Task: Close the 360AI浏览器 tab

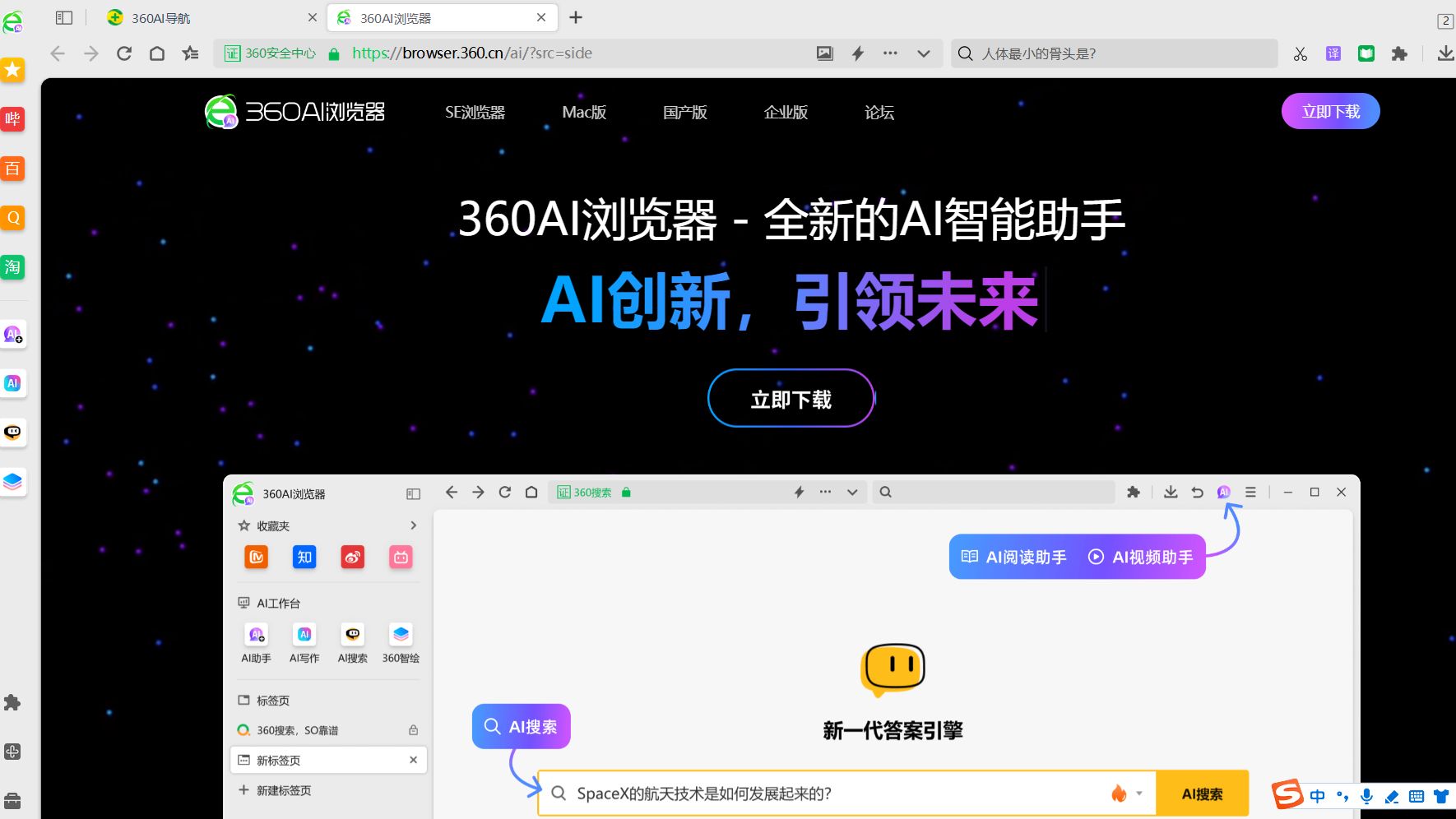Action: pyautogui.click(x=541, y=17)
